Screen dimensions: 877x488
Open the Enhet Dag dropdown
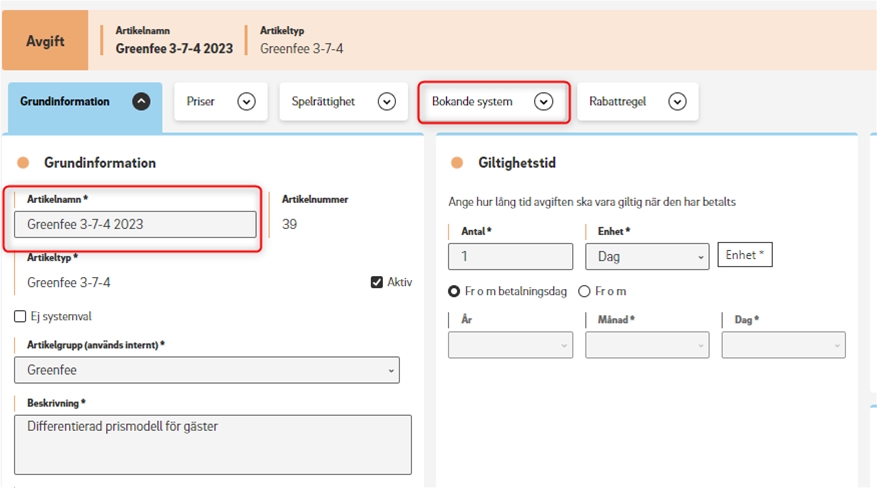tap(647, 257)
